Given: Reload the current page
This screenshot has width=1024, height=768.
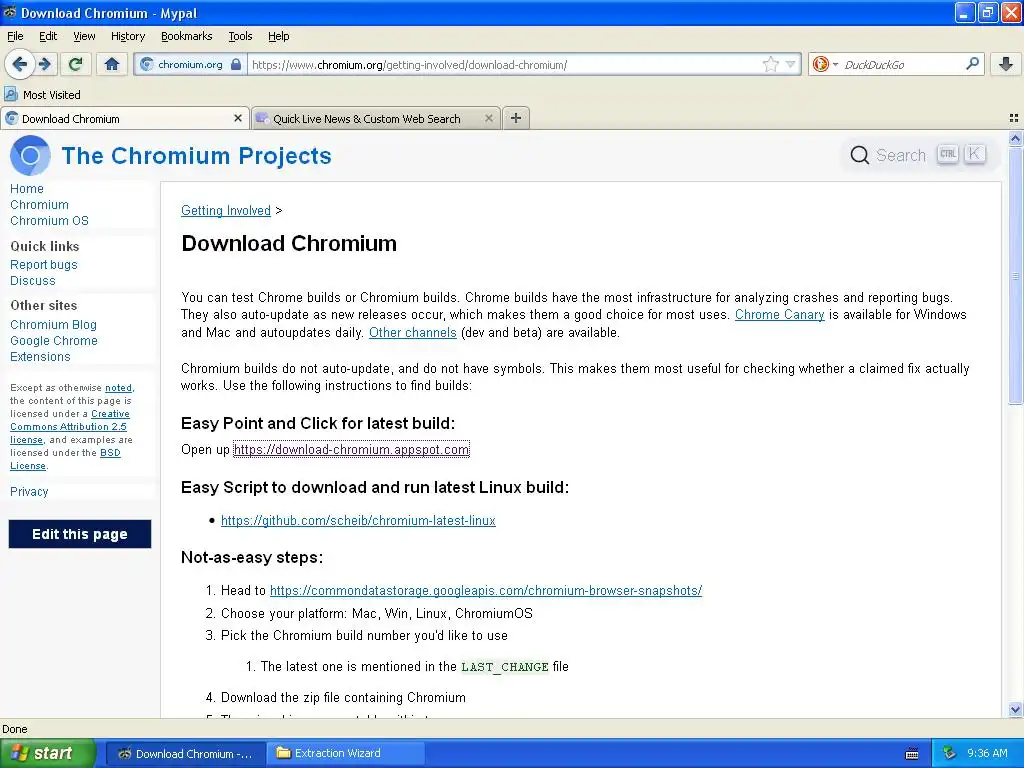Looking at the screenshot, I should 75,64.
